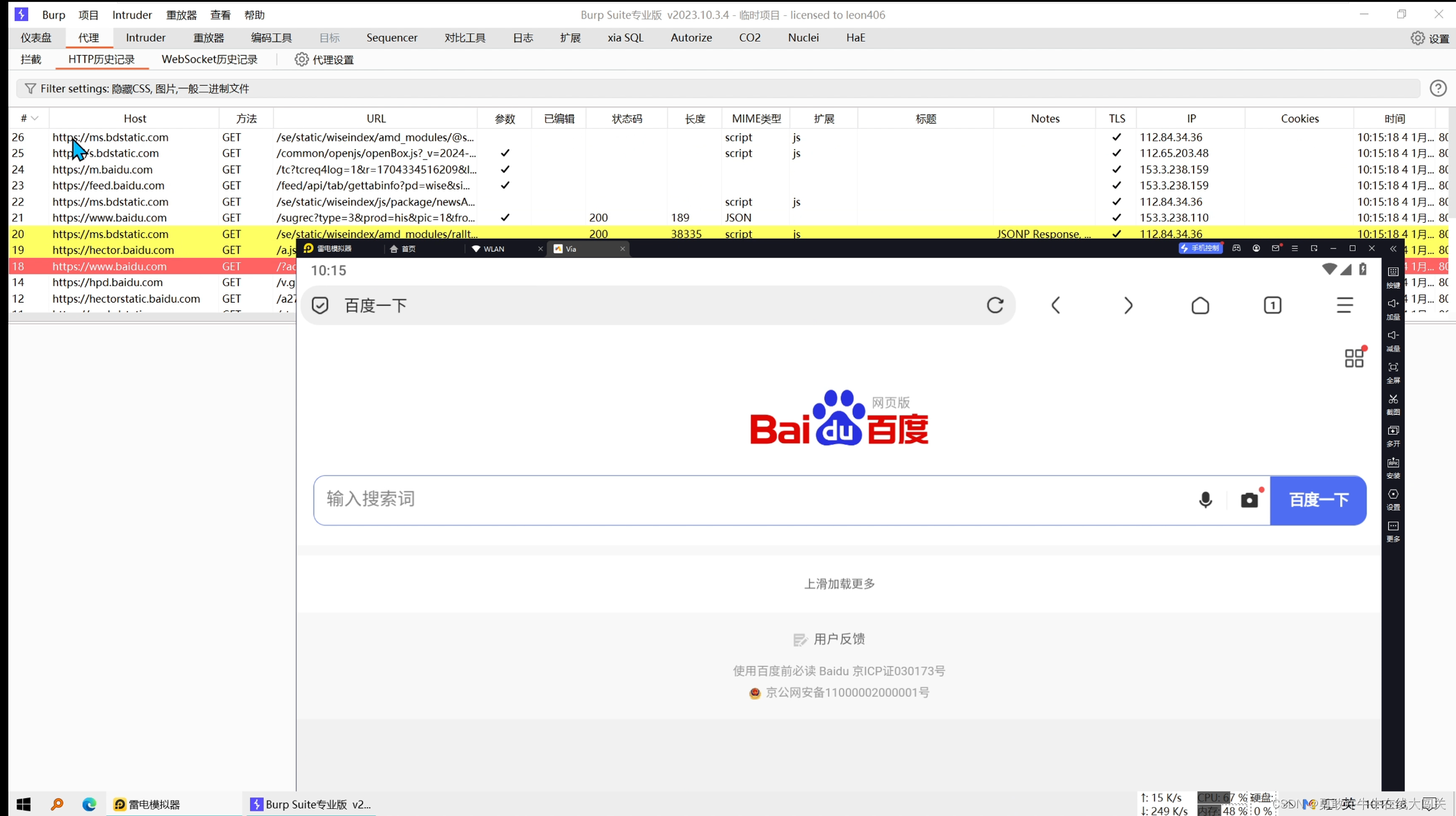This screenshot has width=1456, height=816.
Task: Click the Baidu apps grid icon
Action: click(1354, 358)
